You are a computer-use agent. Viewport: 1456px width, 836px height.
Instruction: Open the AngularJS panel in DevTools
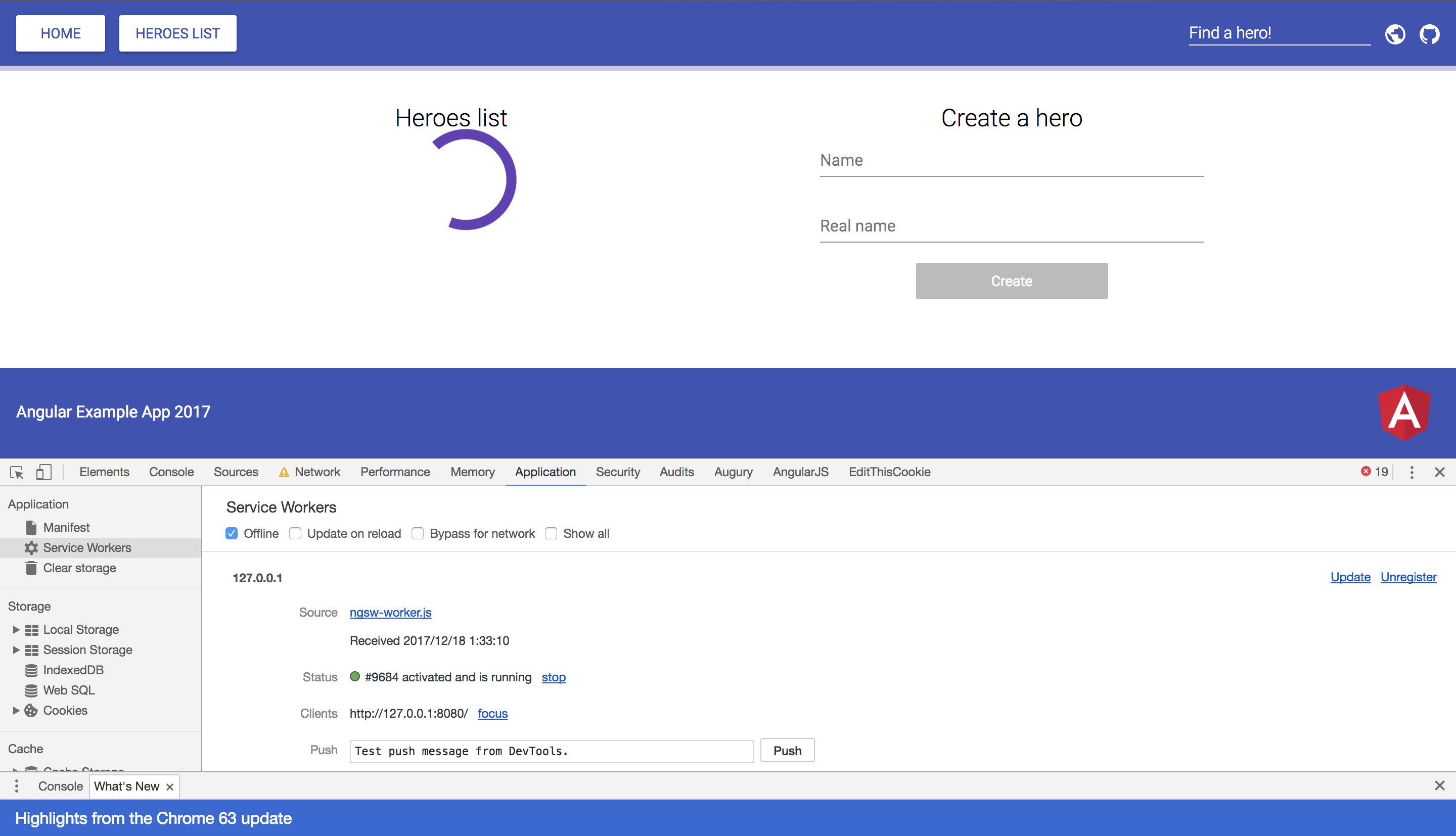800,472
